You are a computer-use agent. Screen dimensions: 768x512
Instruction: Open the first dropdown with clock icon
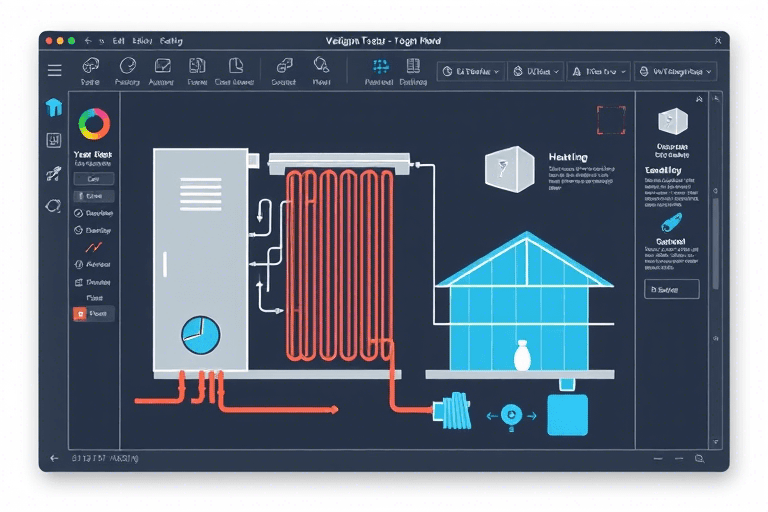pos(470,72)
